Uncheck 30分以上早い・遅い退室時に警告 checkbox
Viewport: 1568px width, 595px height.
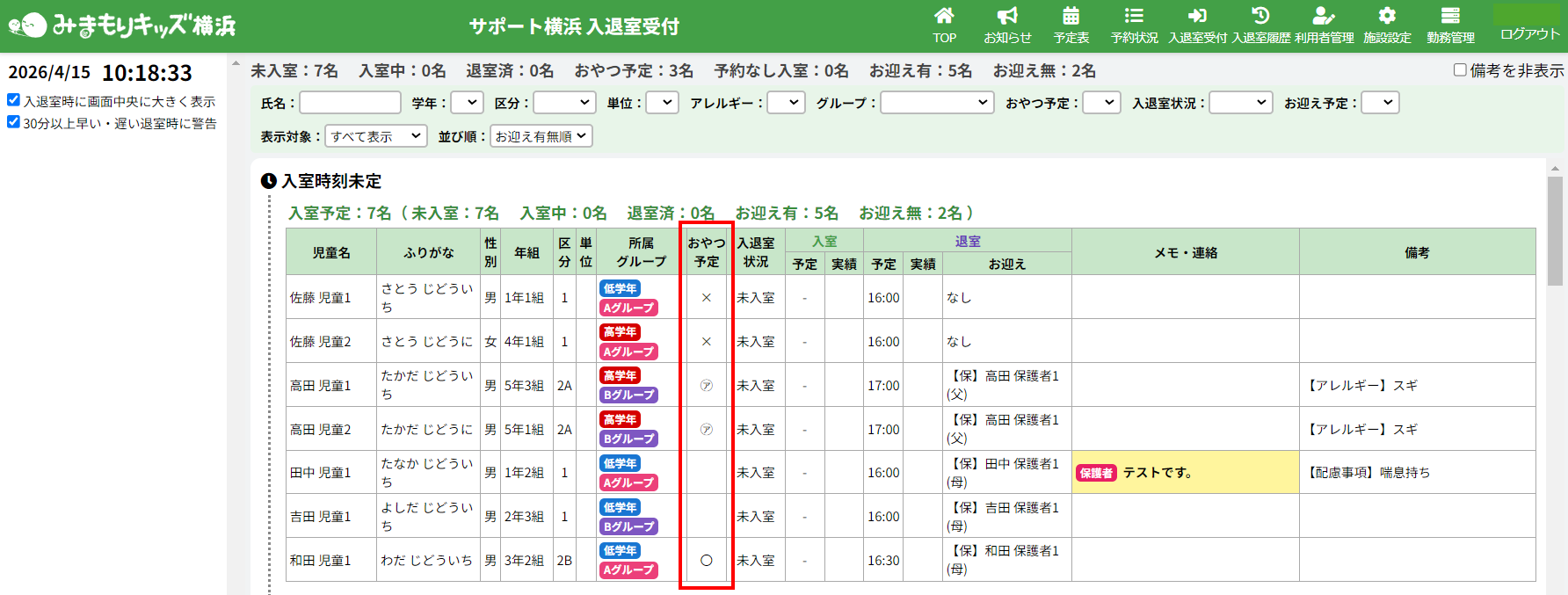point(13,122)
